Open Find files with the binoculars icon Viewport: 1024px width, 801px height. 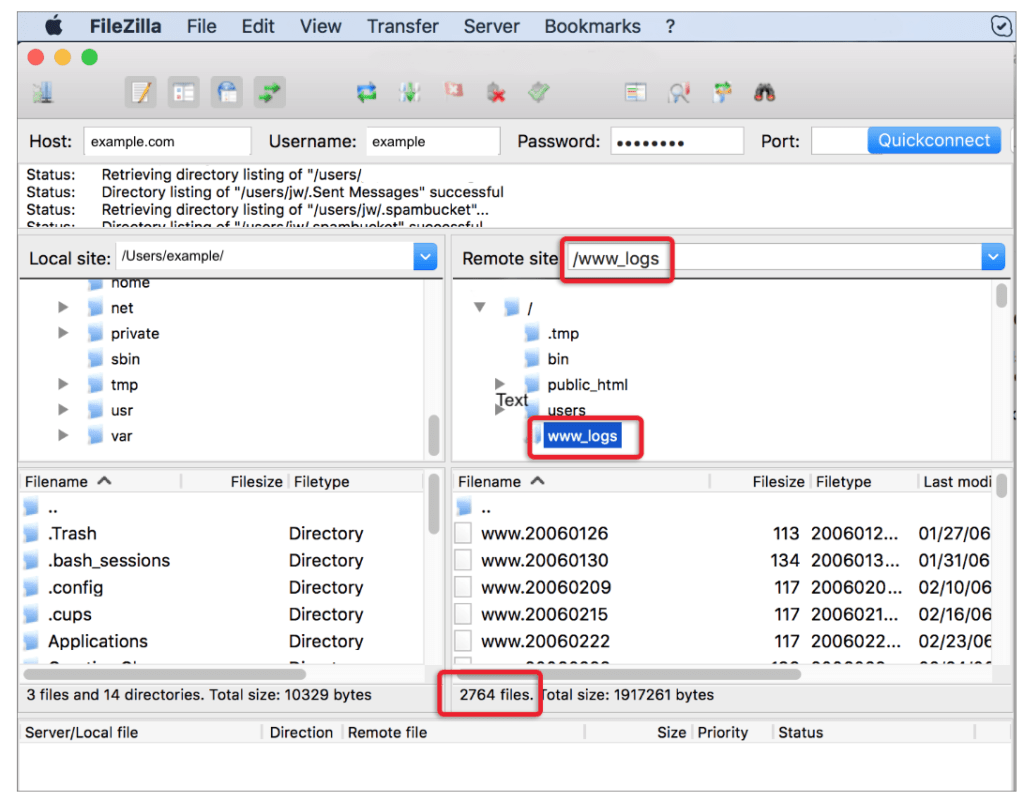coord(763,92)
